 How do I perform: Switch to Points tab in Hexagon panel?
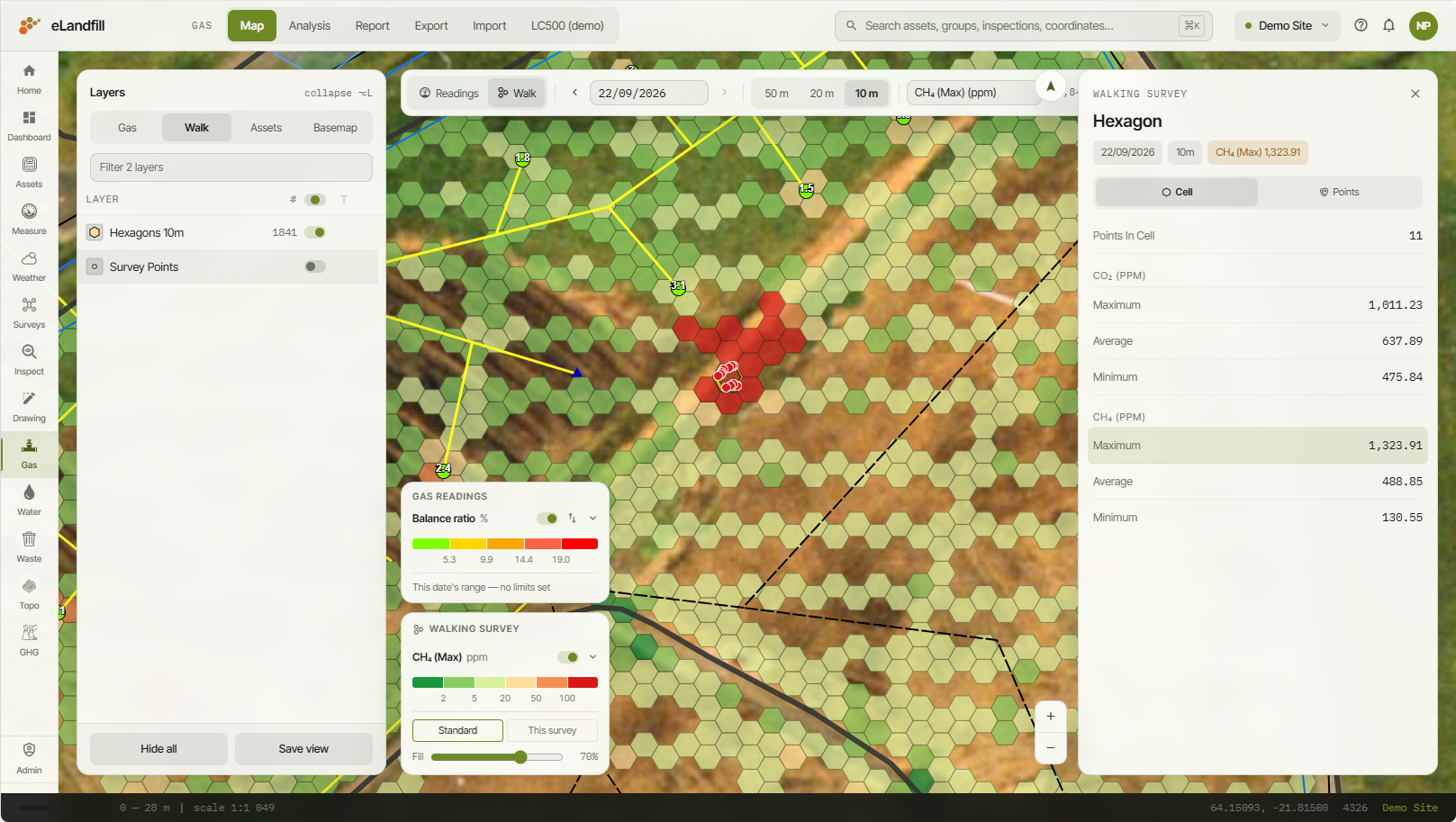point(1339,192)
